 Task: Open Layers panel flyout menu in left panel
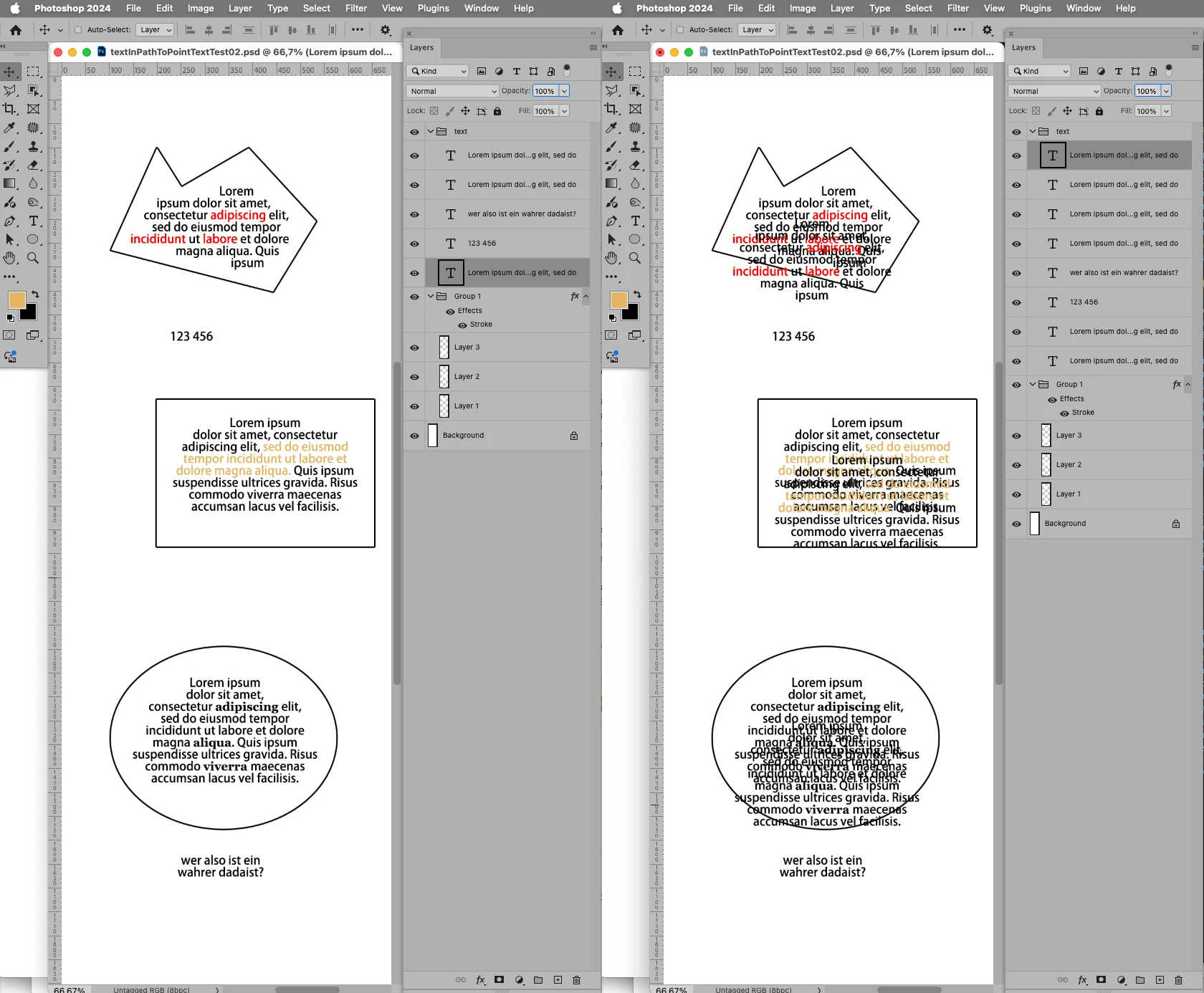click(x=593, y=48)
